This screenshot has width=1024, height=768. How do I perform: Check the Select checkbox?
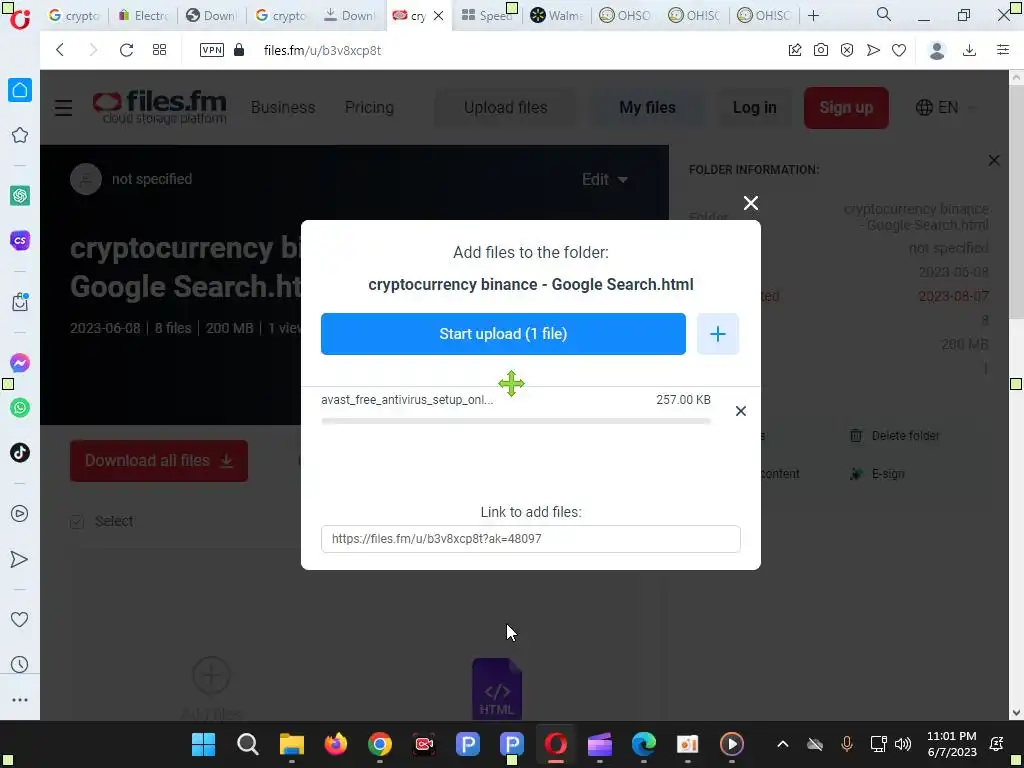pos(77,521)
